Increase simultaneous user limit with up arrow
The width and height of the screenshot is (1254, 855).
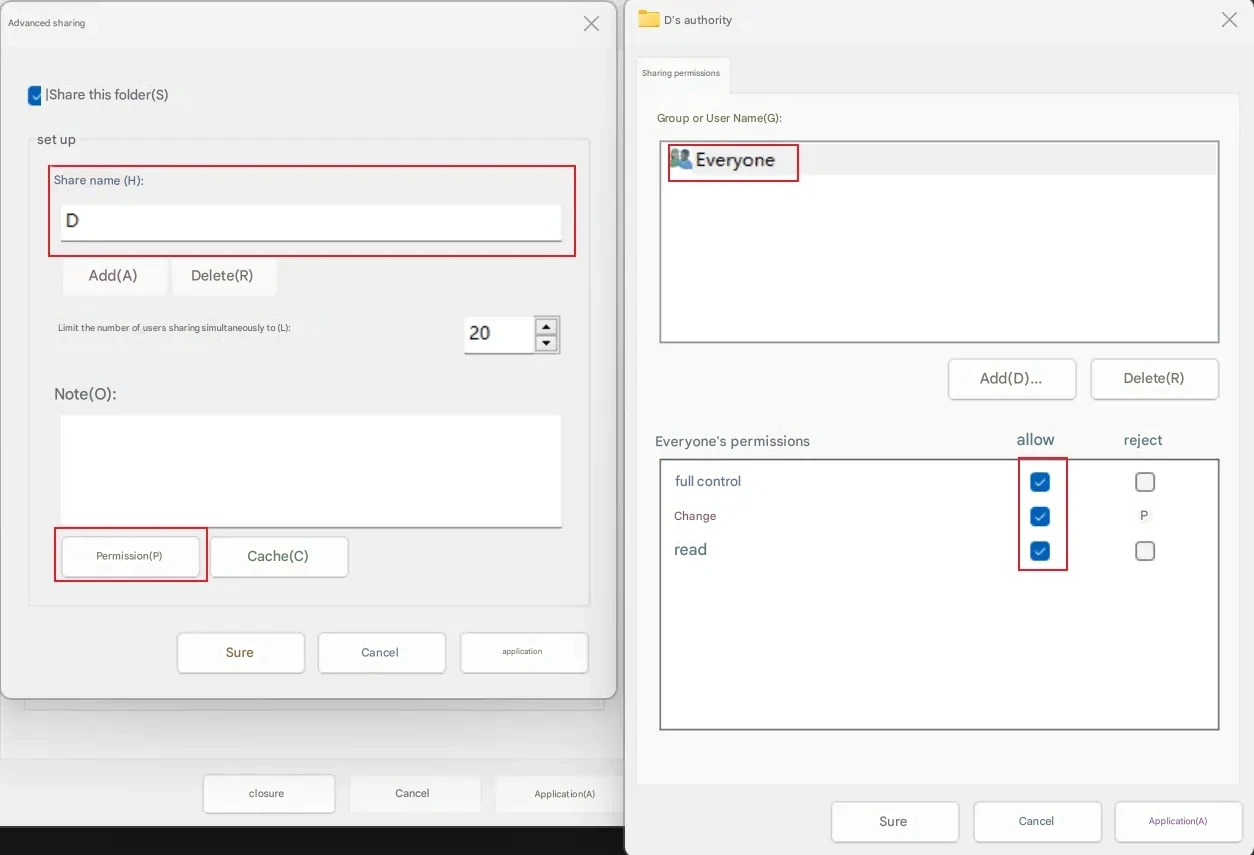(x=546, y=326)
